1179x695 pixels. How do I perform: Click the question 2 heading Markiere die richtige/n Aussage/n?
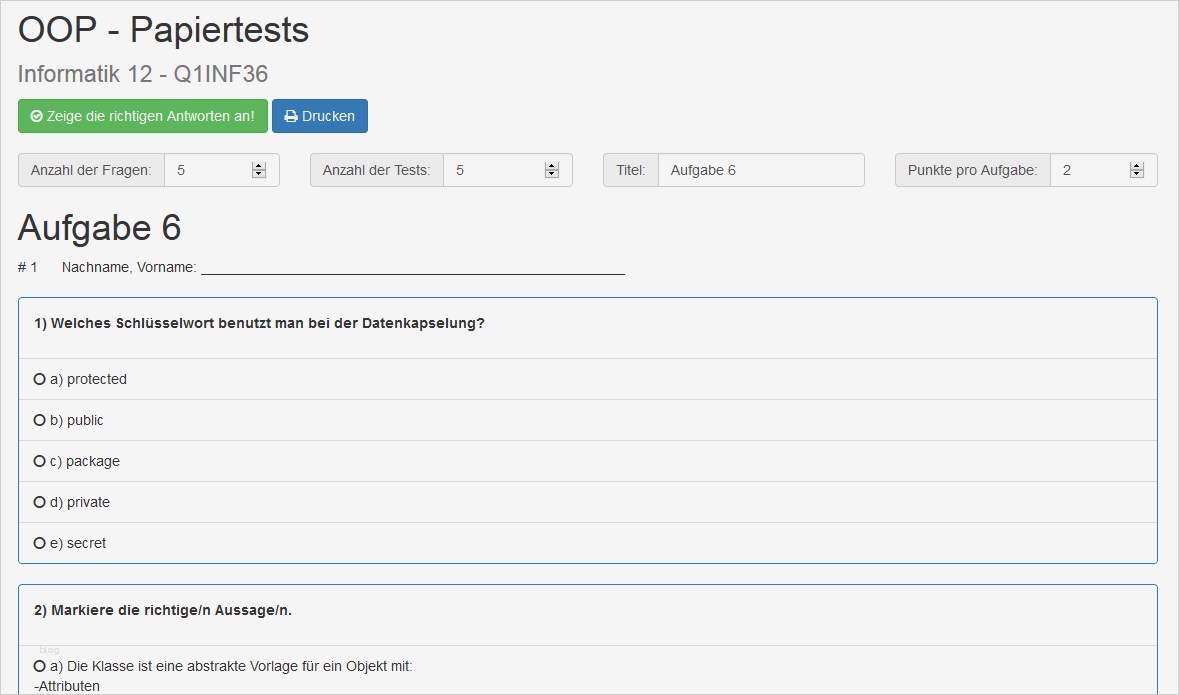click(163, 610)
